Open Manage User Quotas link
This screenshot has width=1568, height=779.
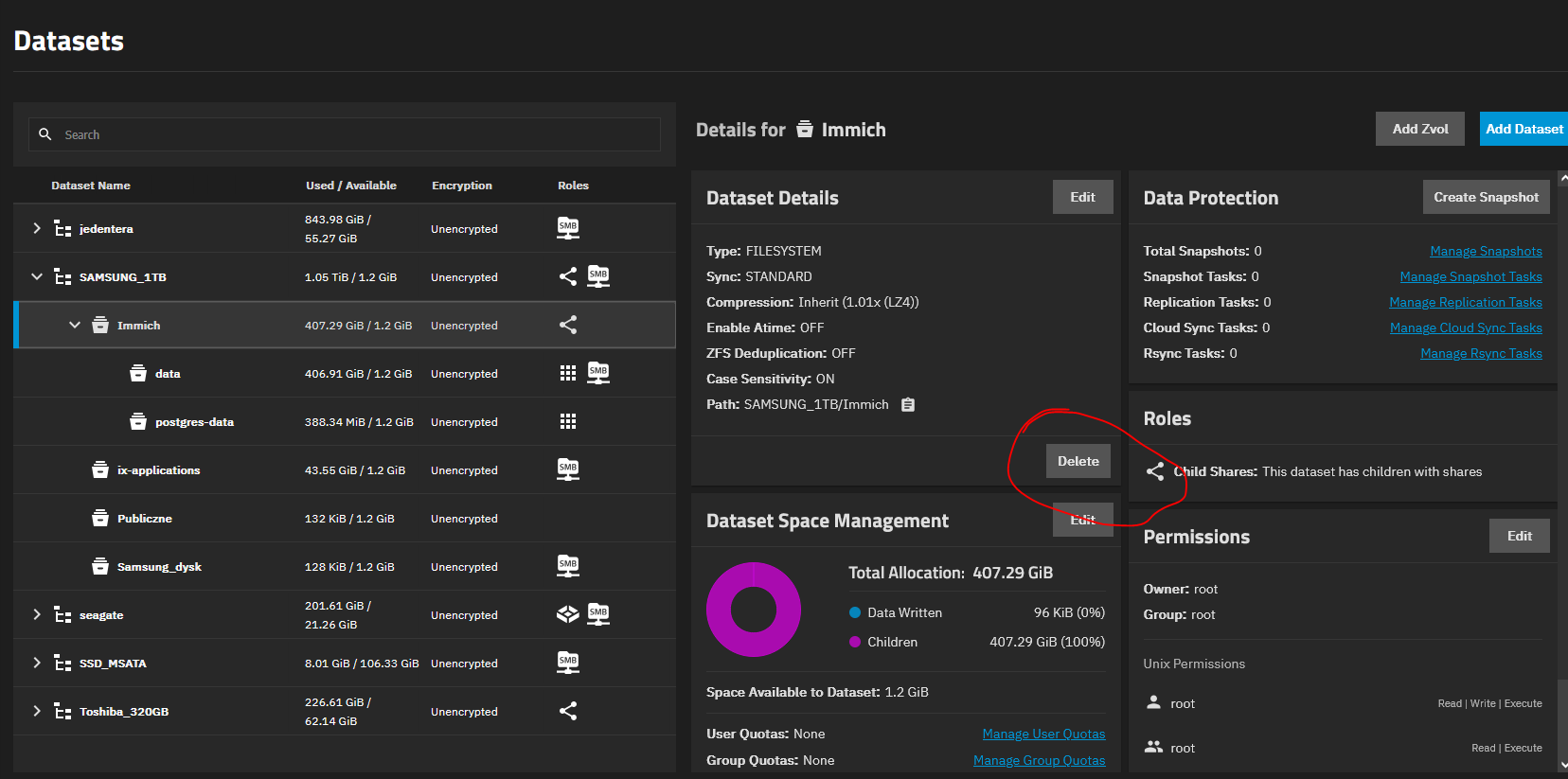(1043, 734)
